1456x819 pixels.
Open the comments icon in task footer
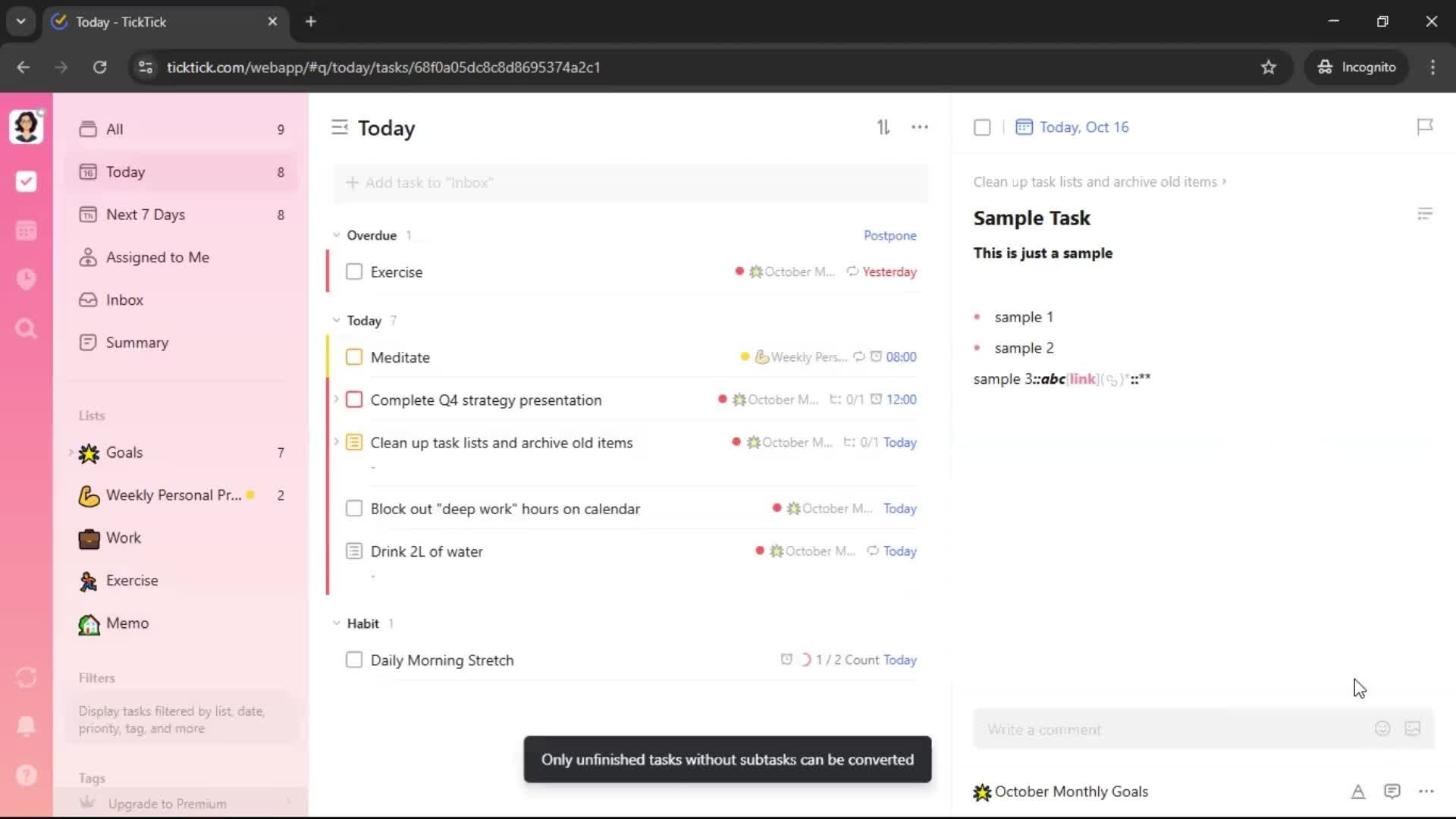[1392, 792]
